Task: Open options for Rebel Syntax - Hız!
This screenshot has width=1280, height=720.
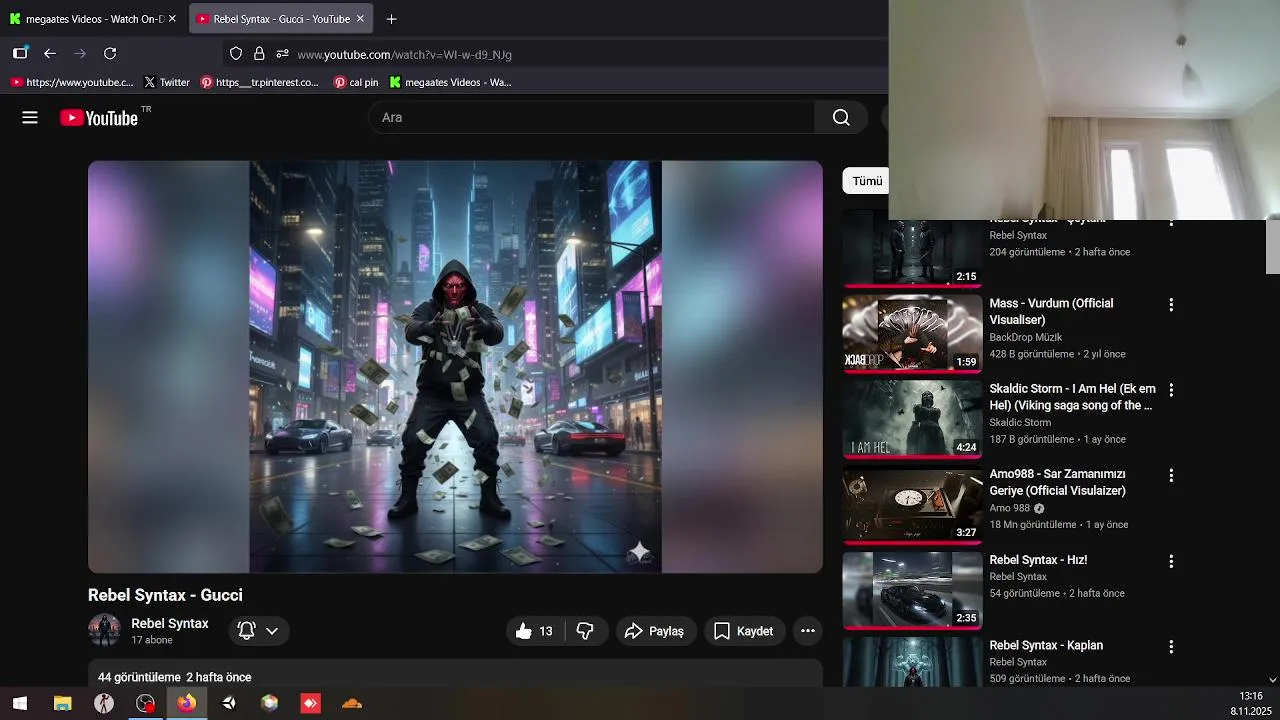Action: (x=1171, y=562)
